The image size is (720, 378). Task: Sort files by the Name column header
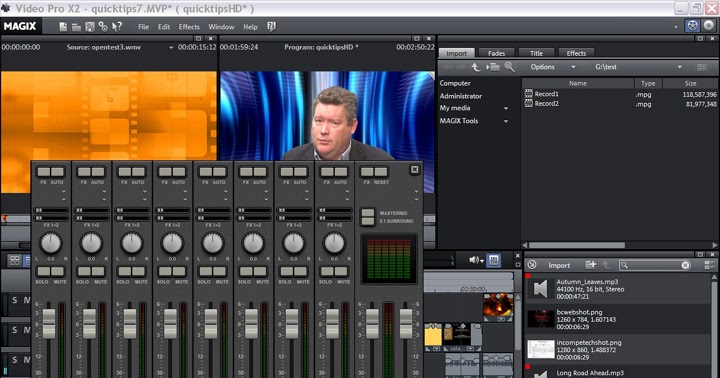pos(578,83)
